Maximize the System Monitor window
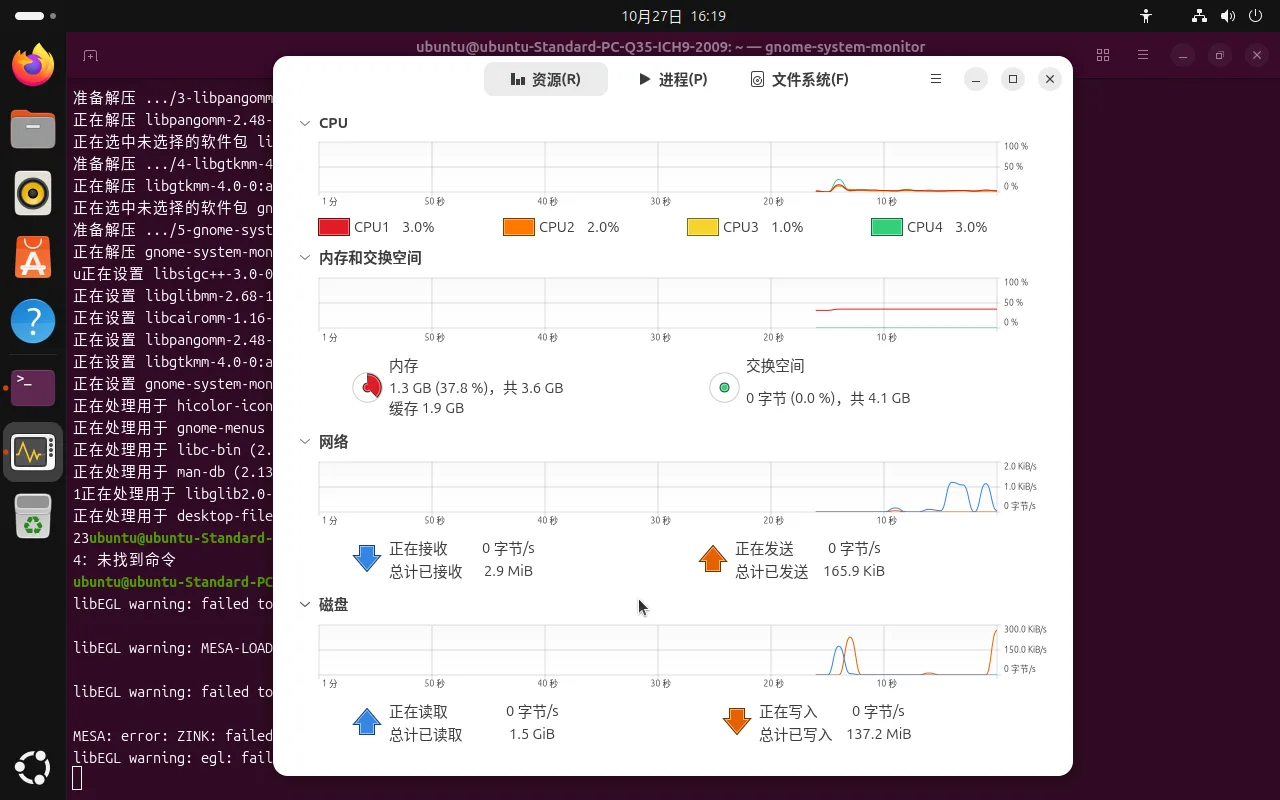 1013,79
